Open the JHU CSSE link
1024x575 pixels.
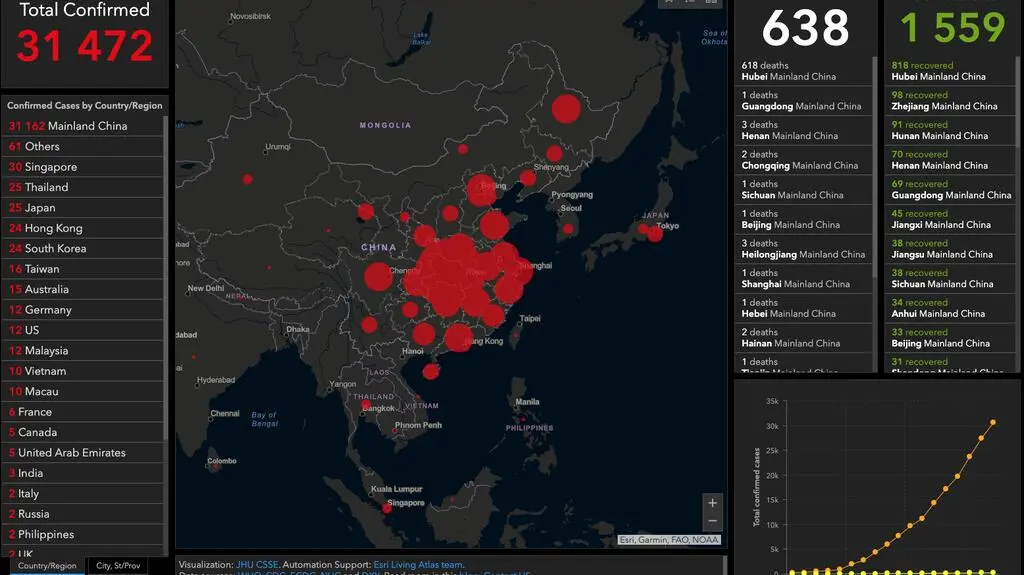coord(258,565)
